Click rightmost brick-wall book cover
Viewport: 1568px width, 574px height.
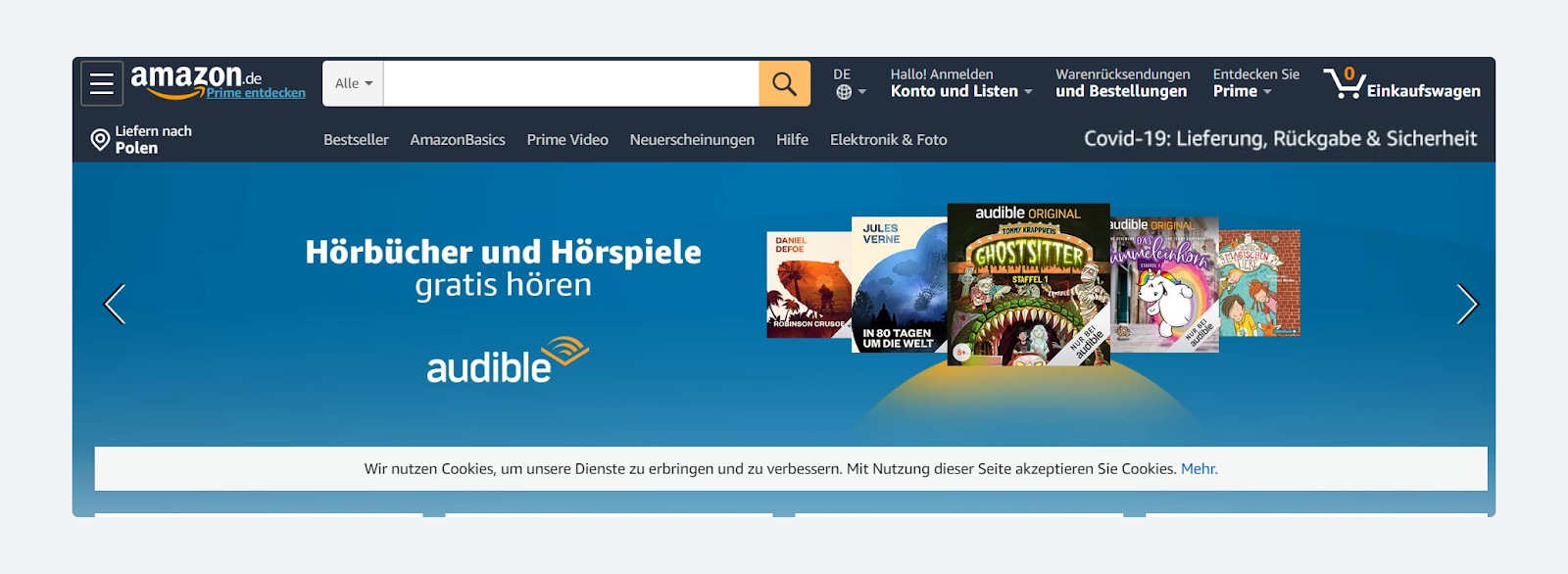pos(1260,283)
